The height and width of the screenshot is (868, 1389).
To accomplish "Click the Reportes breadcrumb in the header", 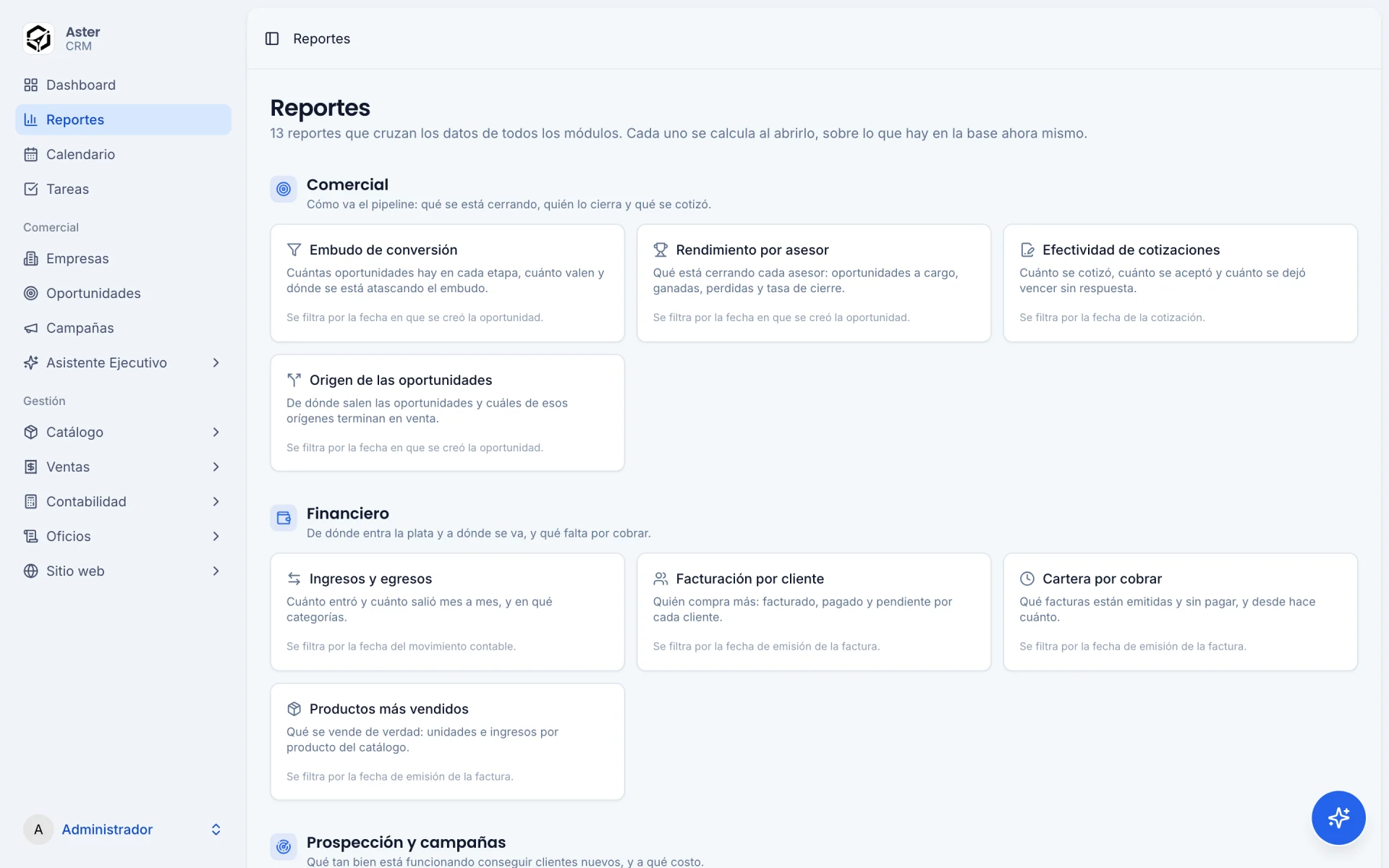I will (321, 38).
